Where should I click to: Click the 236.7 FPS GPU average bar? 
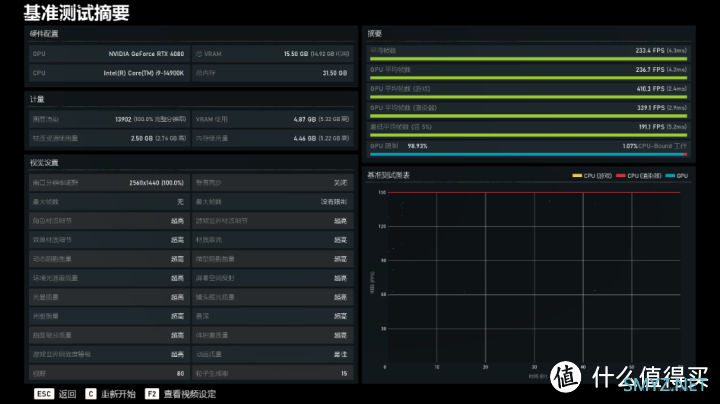(x=528, y=78)
